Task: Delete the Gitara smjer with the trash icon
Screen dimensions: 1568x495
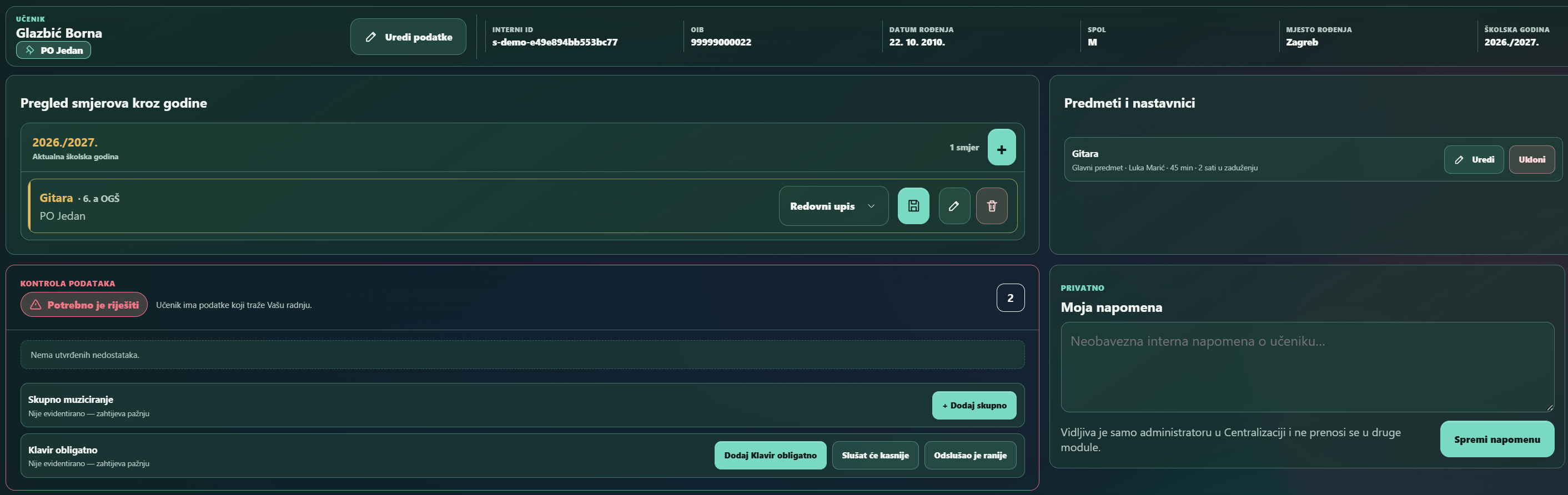Action: pyautogui.click(x=992, y=206)
